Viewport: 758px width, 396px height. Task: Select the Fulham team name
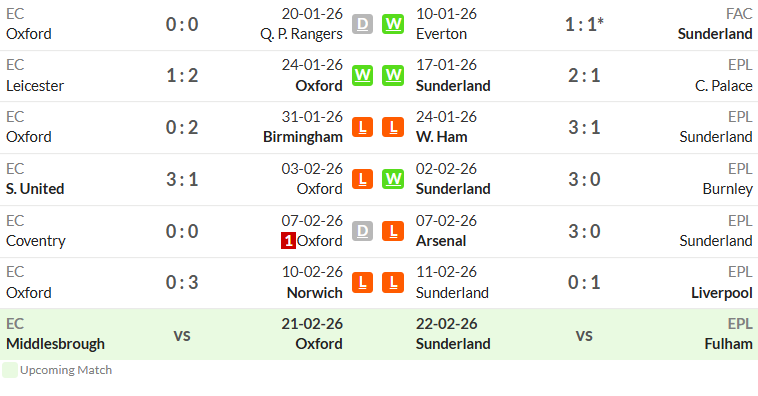tap(728, 344)
